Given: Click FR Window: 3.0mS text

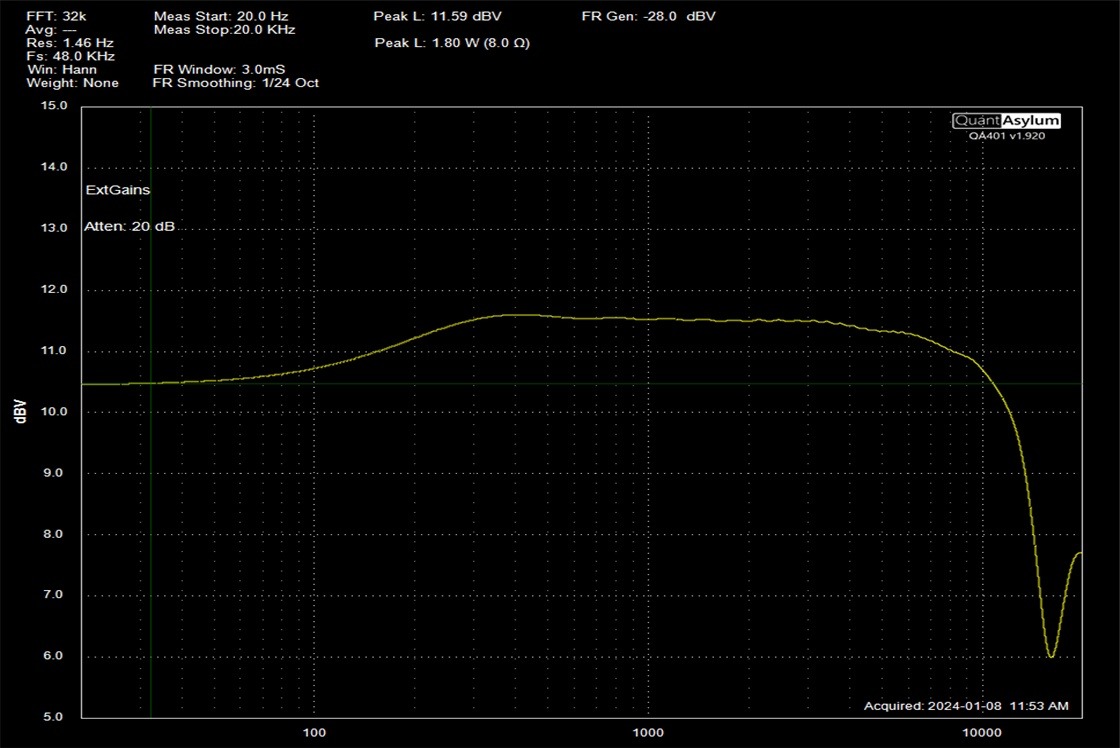Looking at the screenshot, I should (x=219, y=69).
